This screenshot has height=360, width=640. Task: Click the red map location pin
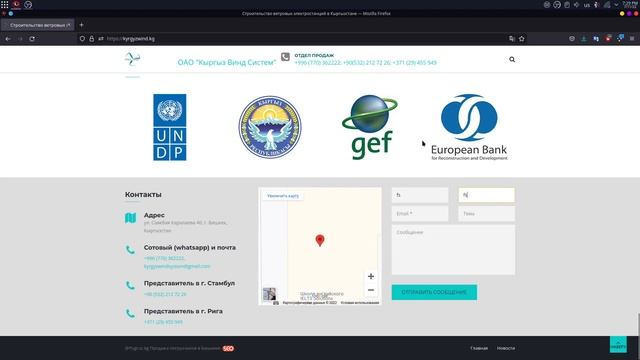pyautogui.click(x=320, y=240)
